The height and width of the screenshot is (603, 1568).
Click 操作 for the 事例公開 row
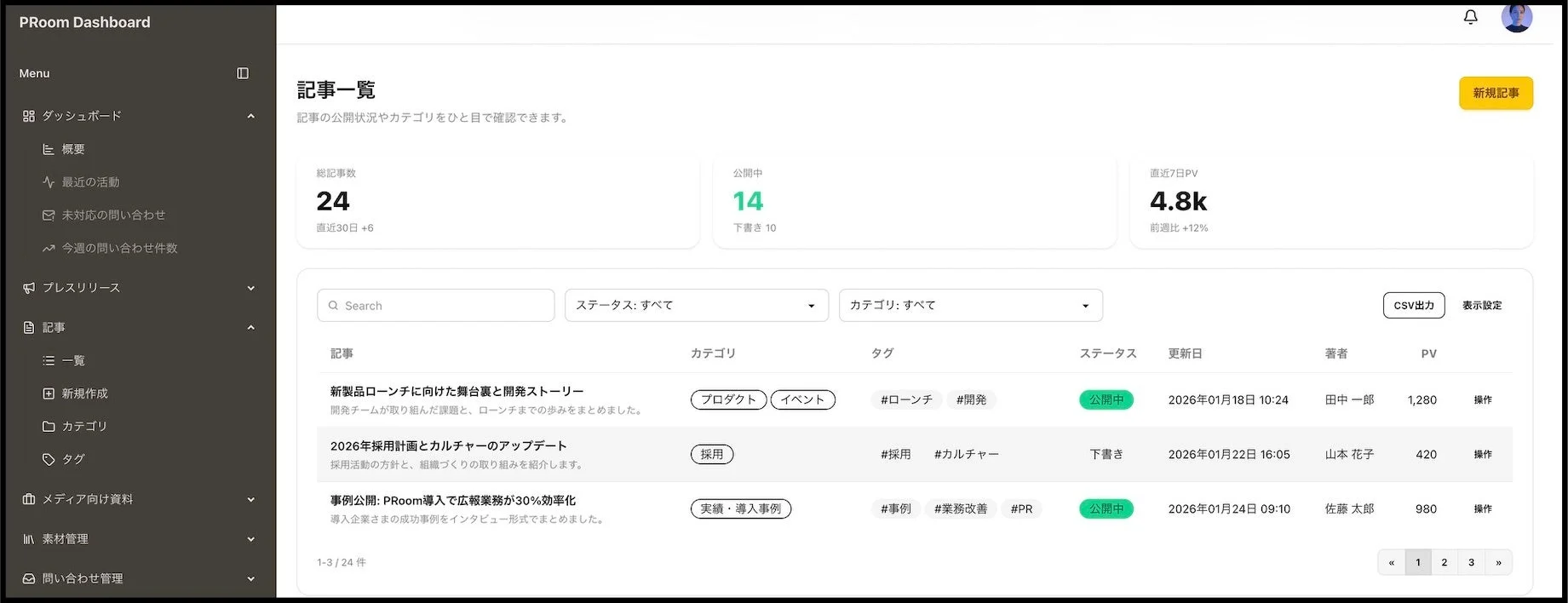coord(1483,508)
